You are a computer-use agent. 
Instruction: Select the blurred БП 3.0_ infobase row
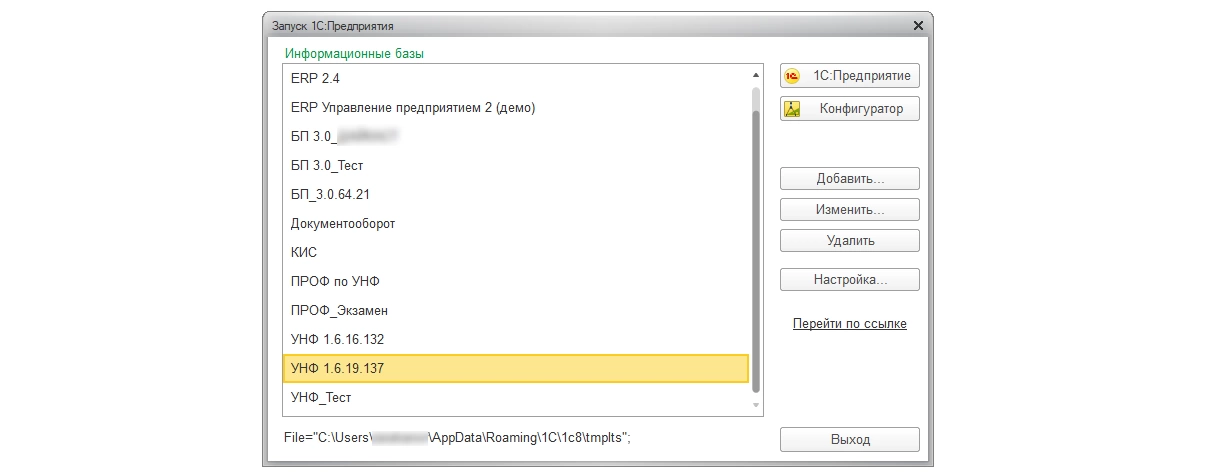pos(516,136)
